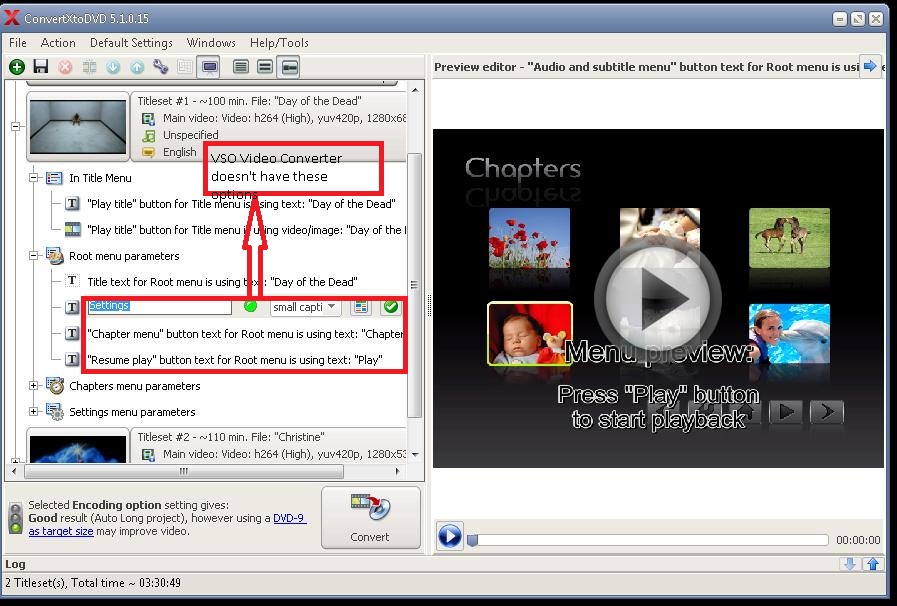Switch to the dense list view layout icon
This screenshot has height=606, width=897.
[x=241, y=67]
